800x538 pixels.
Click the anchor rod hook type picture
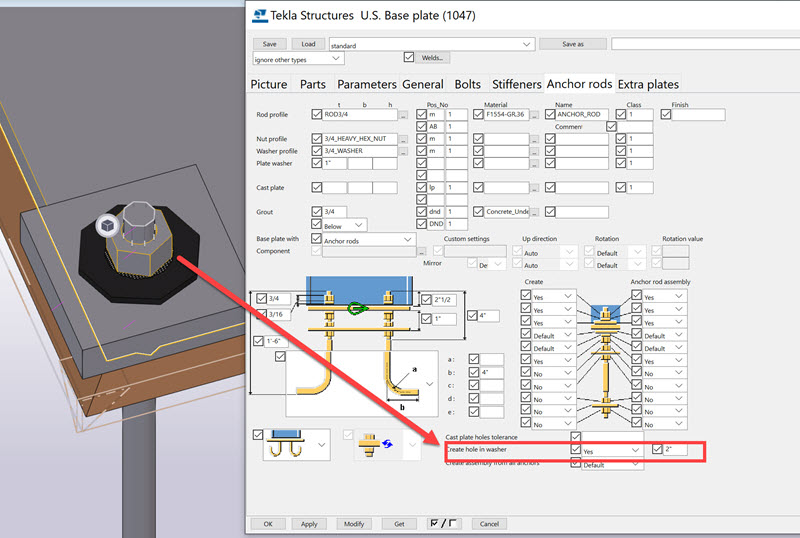click(x=288, y=444)
